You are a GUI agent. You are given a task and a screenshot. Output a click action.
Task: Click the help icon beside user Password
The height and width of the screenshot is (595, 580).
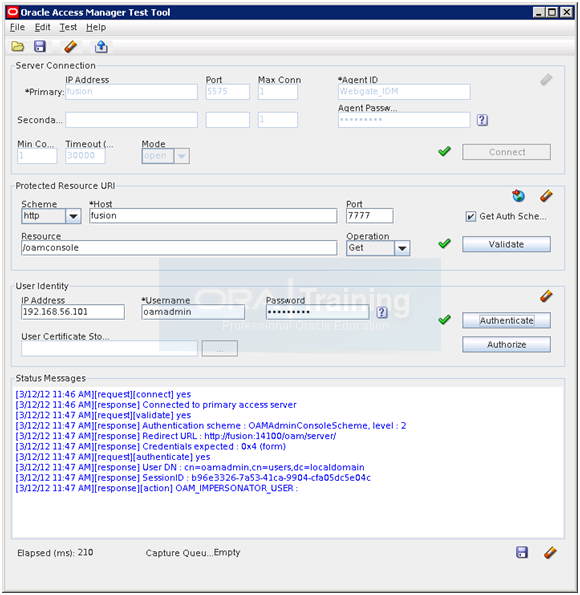[x=381, y=312]
